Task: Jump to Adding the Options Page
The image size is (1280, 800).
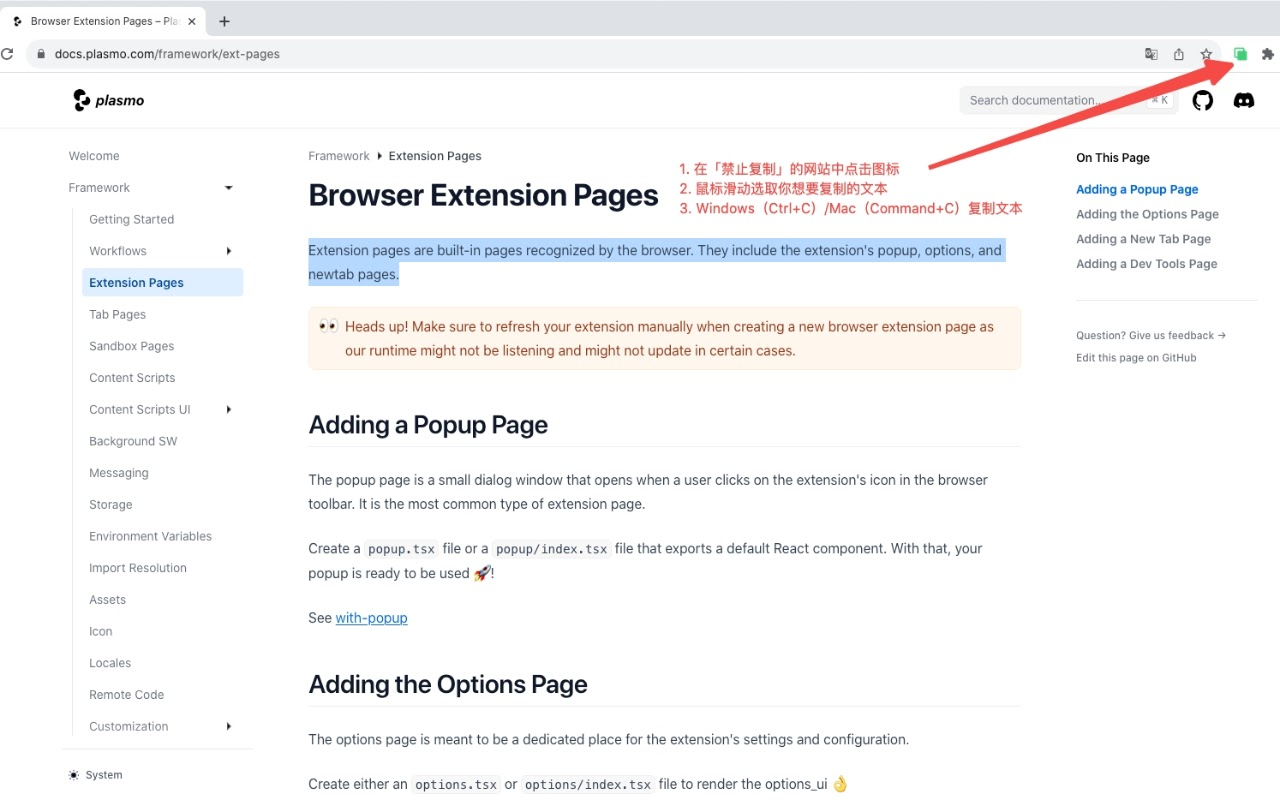Action: click(1147, 214)
